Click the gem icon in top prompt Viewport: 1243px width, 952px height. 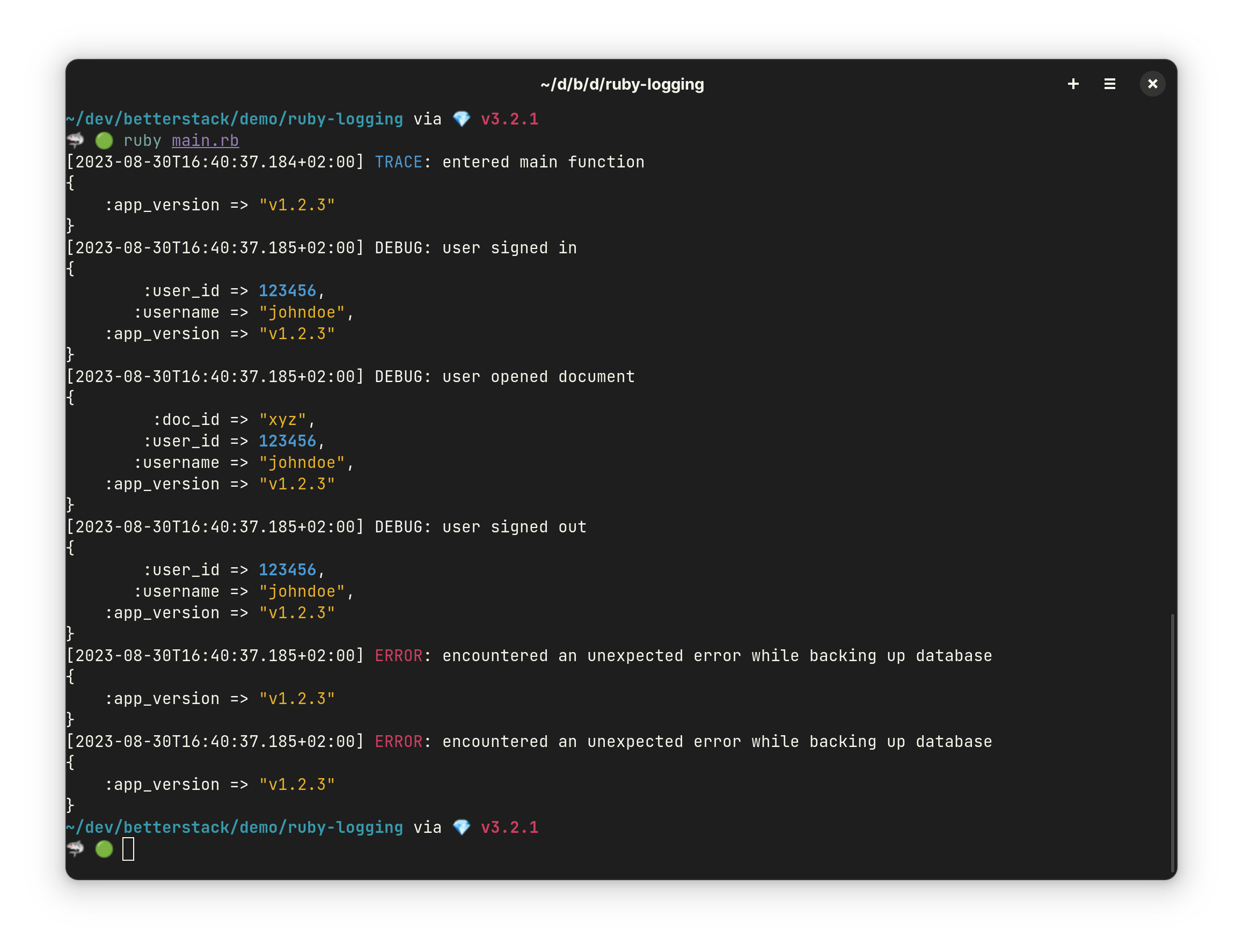point(462,119)
